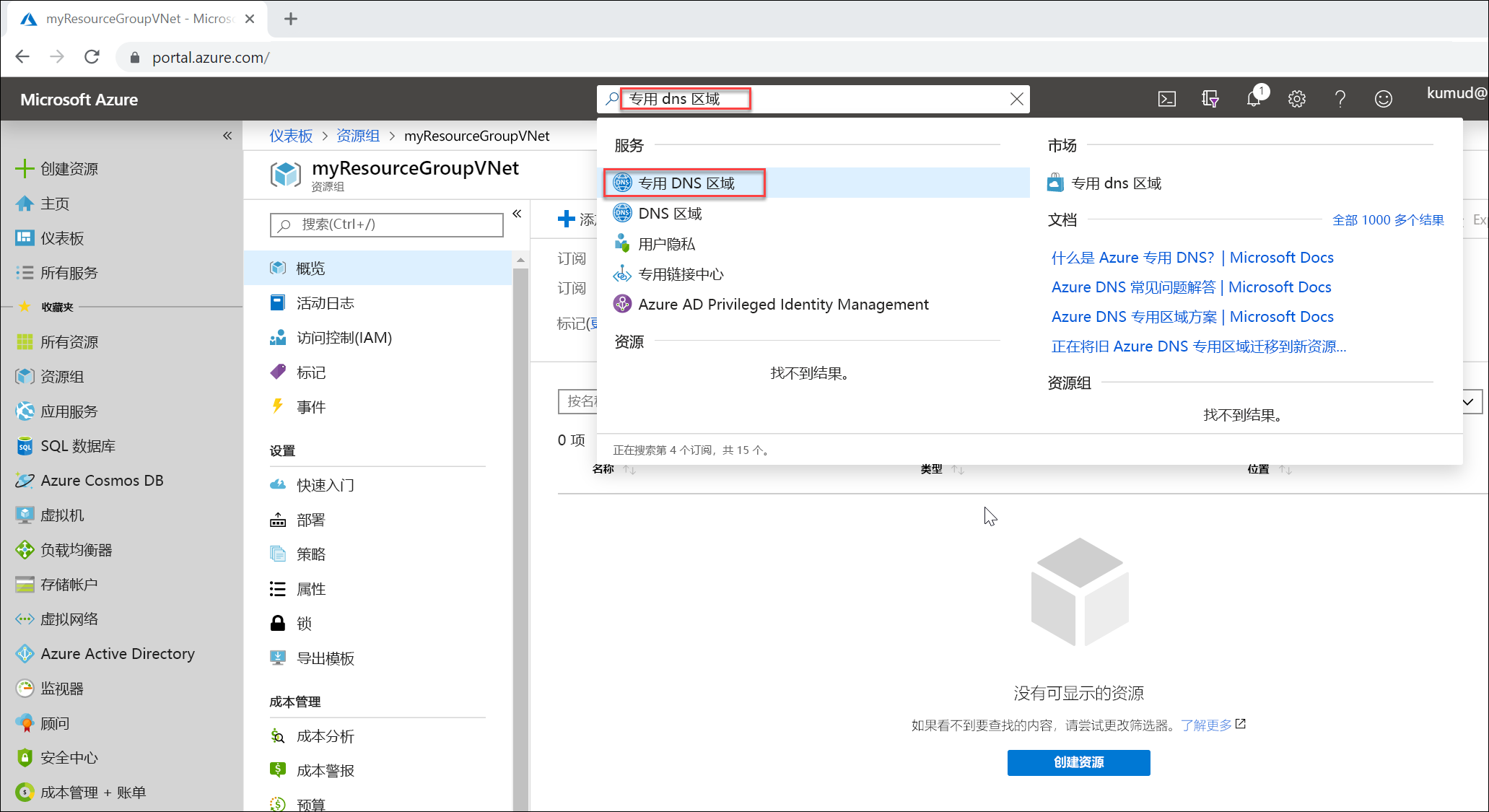
Task: Click the 用户隐私 service icon
Action: (622, 243)
